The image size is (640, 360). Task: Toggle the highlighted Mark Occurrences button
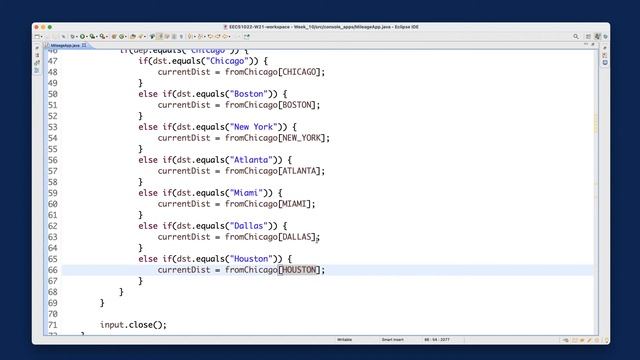pos(160,36)
